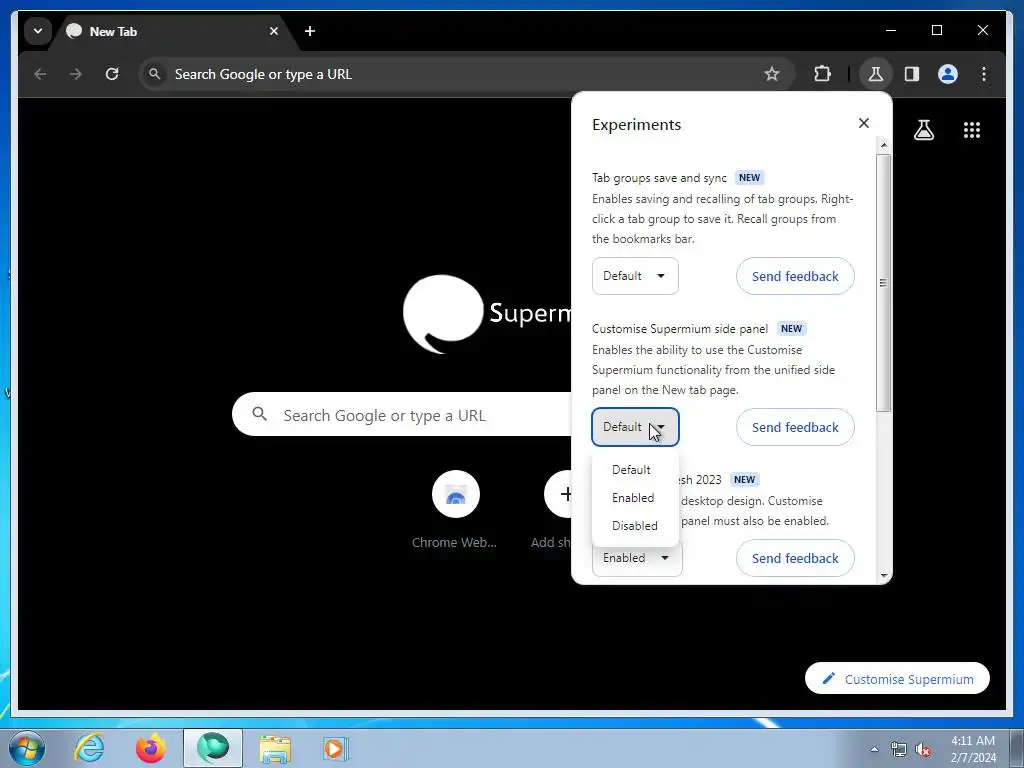The height and width of the screenshot is (768, 1024).
Task: Collapse the Customise Supermium side panel dropdown
Action: coord(635,426)
